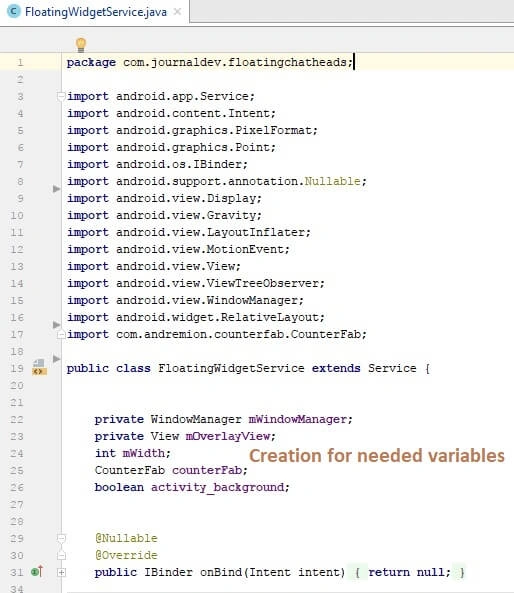Click gutter arrow marker near RelativeLayout import

56,324
